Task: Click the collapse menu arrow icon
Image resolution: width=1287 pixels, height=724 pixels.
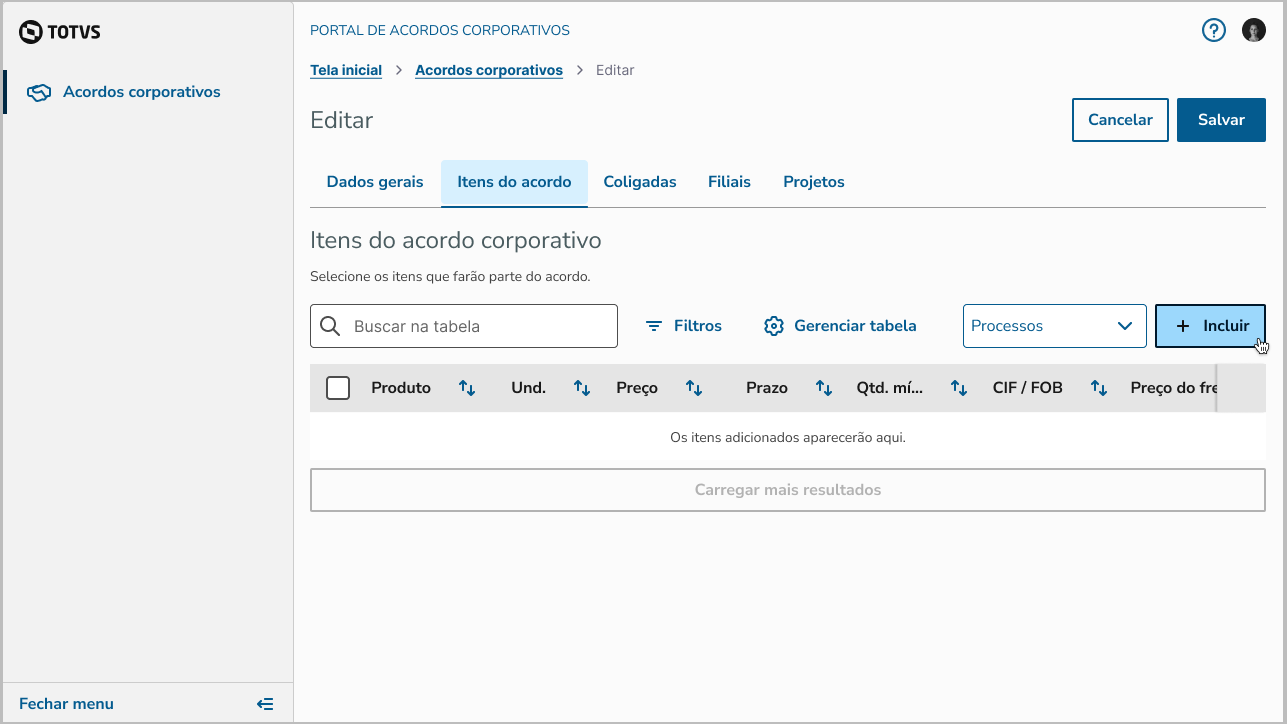Action: pyautogui.click(x=265, y=704)
